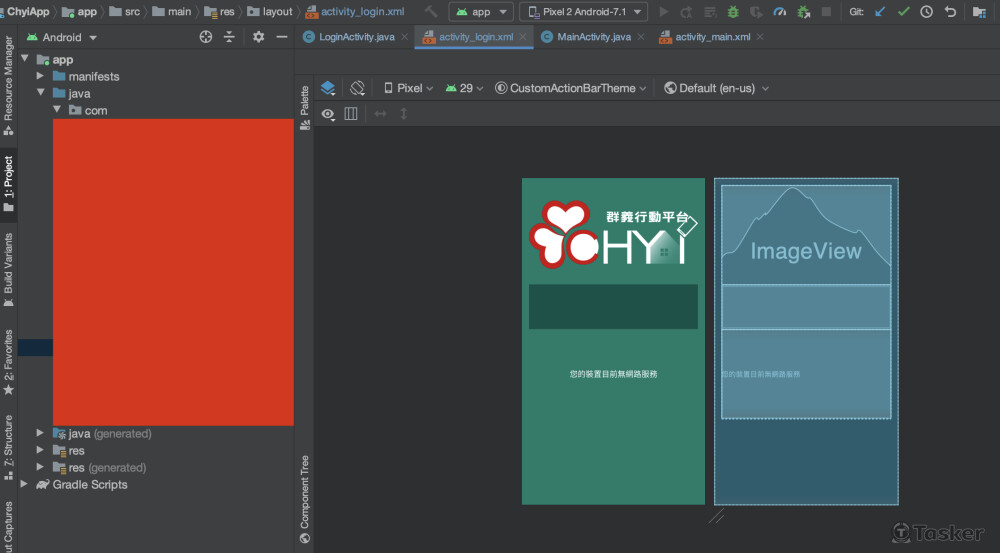Switch to the MainActivity.java tab
This screenshot has width=1000, height=553.
click(x=592, y=37)
